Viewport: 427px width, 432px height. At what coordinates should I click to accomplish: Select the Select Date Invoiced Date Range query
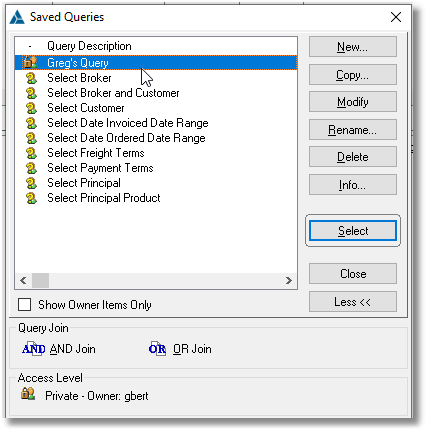click(x=128, y=123)
